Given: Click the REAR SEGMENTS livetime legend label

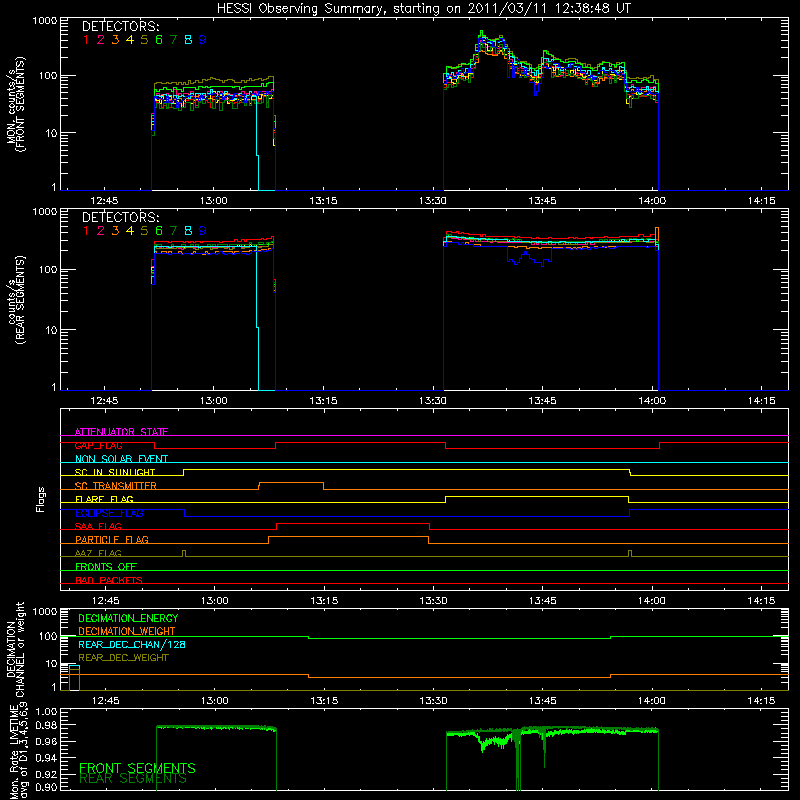Looking at the screenshot, I should click(x=133, y=779).
